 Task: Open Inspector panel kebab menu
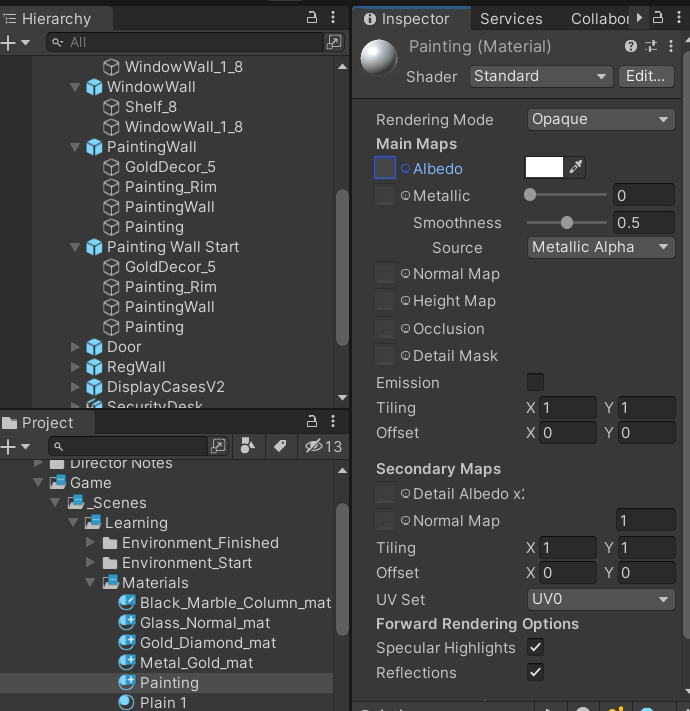coord(679,18)
